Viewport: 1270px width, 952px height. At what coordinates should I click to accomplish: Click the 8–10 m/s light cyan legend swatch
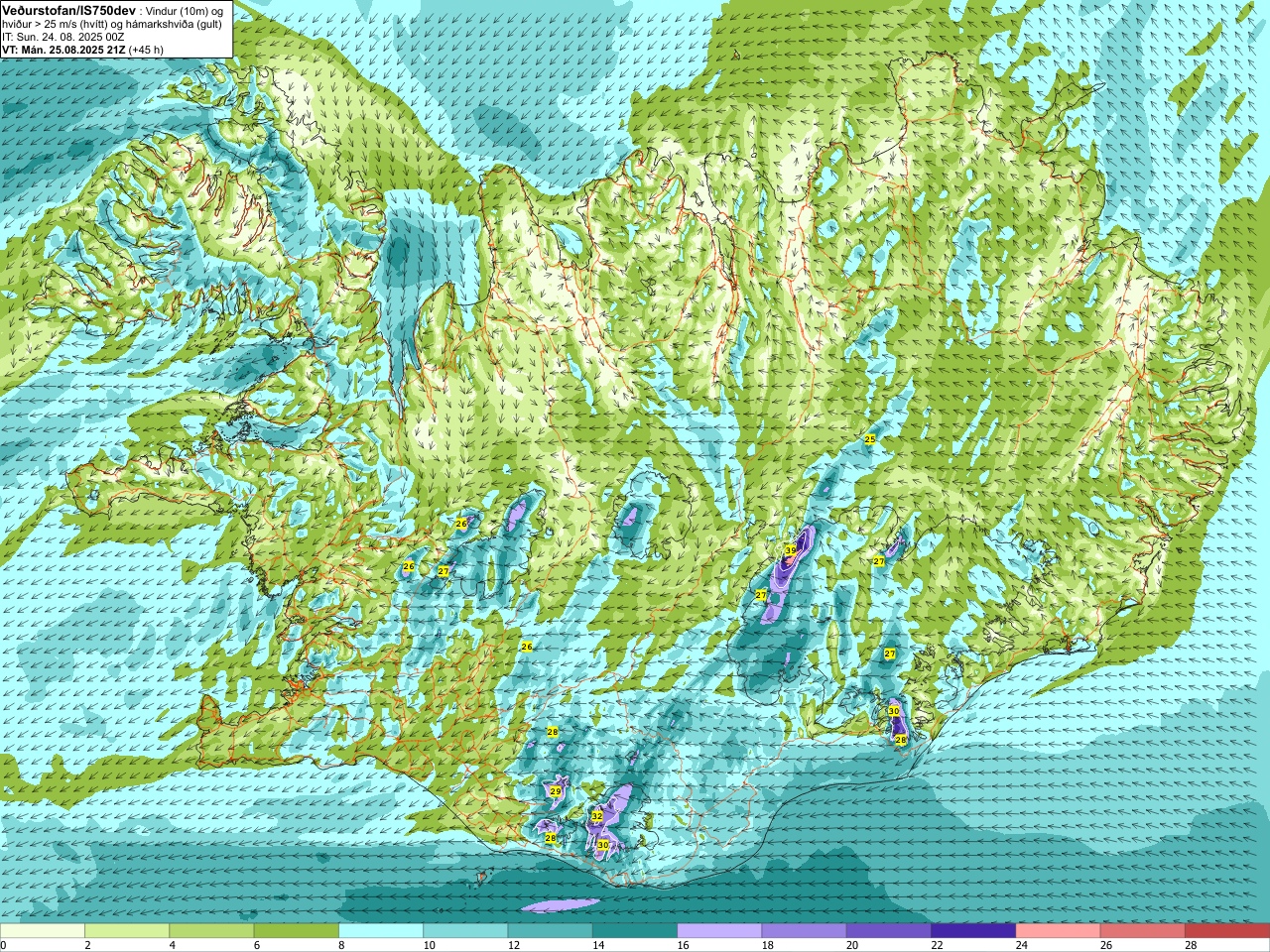click(381, 931)
